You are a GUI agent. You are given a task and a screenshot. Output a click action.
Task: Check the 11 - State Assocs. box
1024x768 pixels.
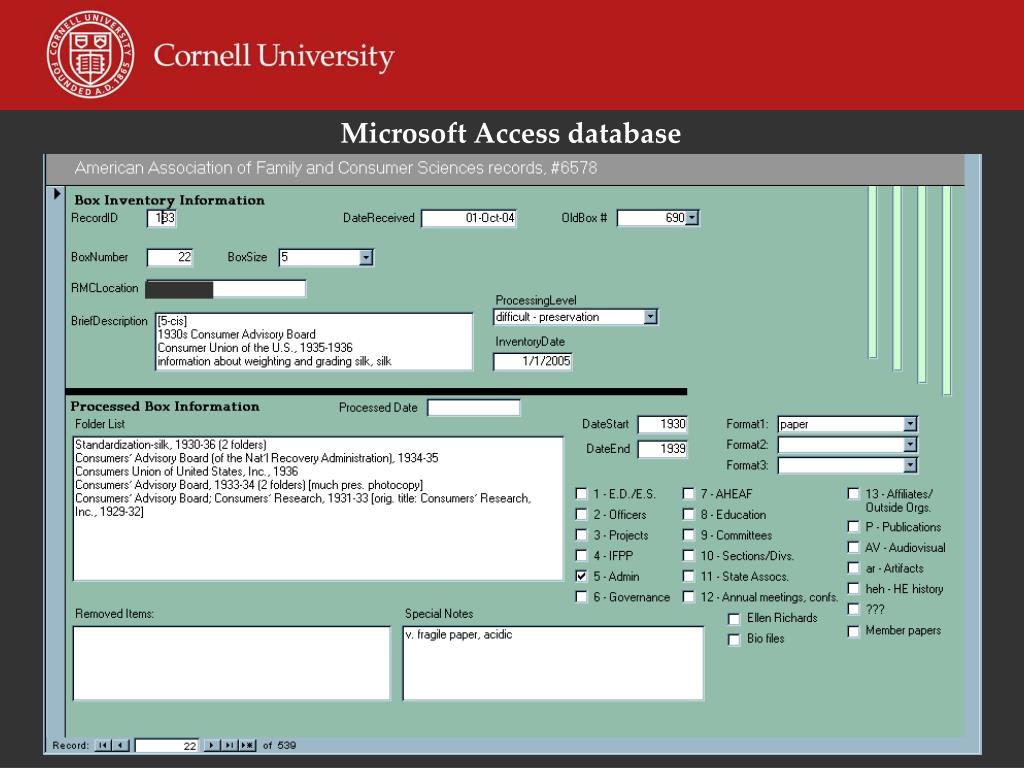[688, 576]
